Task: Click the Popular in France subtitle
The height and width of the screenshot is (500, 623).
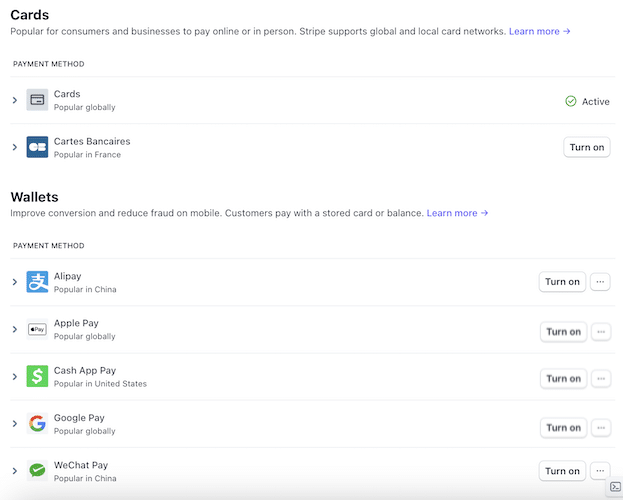Action: (x=87, y=155)
